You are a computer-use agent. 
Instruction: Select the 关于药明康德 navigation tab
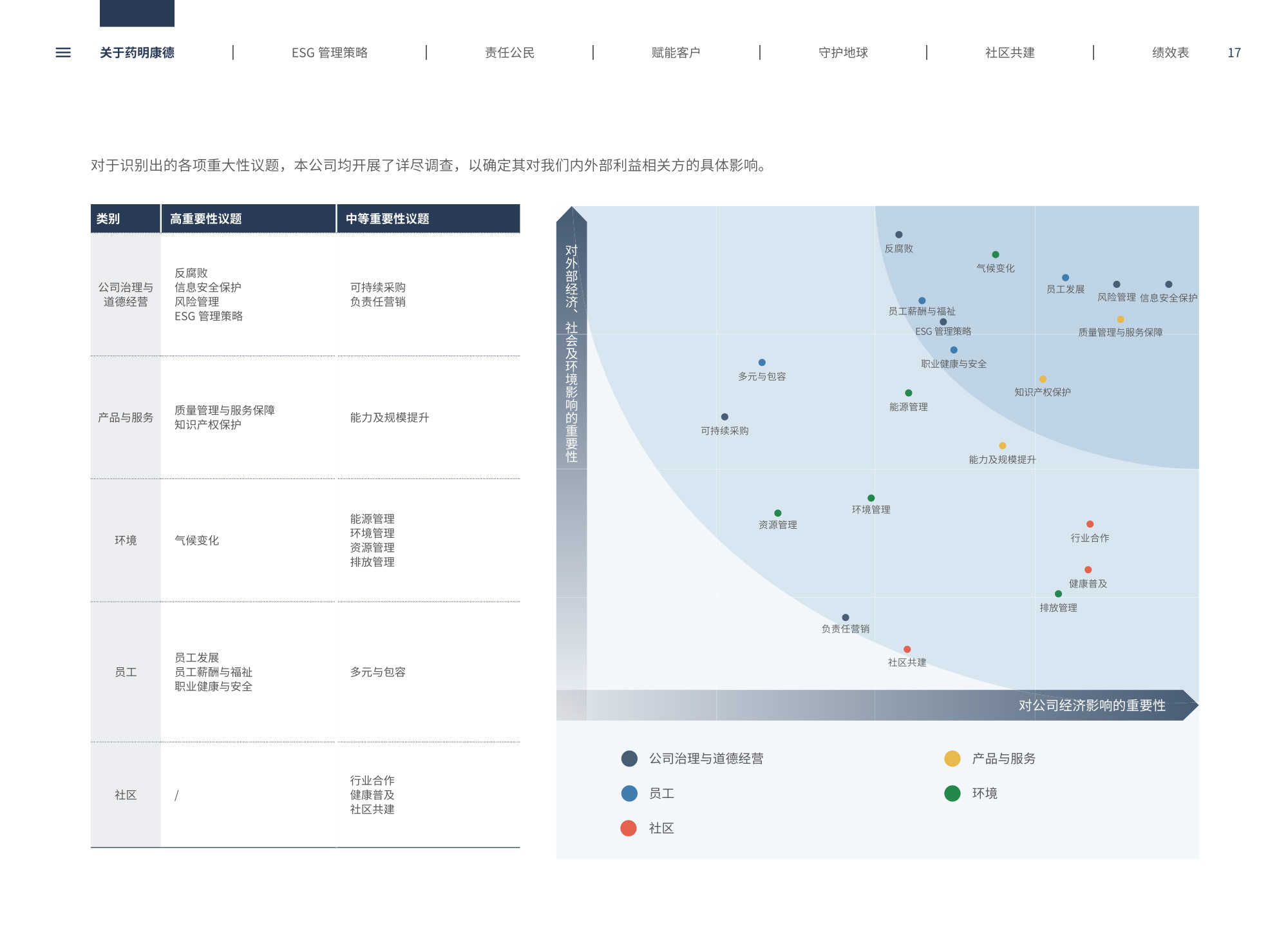point(137,53)
